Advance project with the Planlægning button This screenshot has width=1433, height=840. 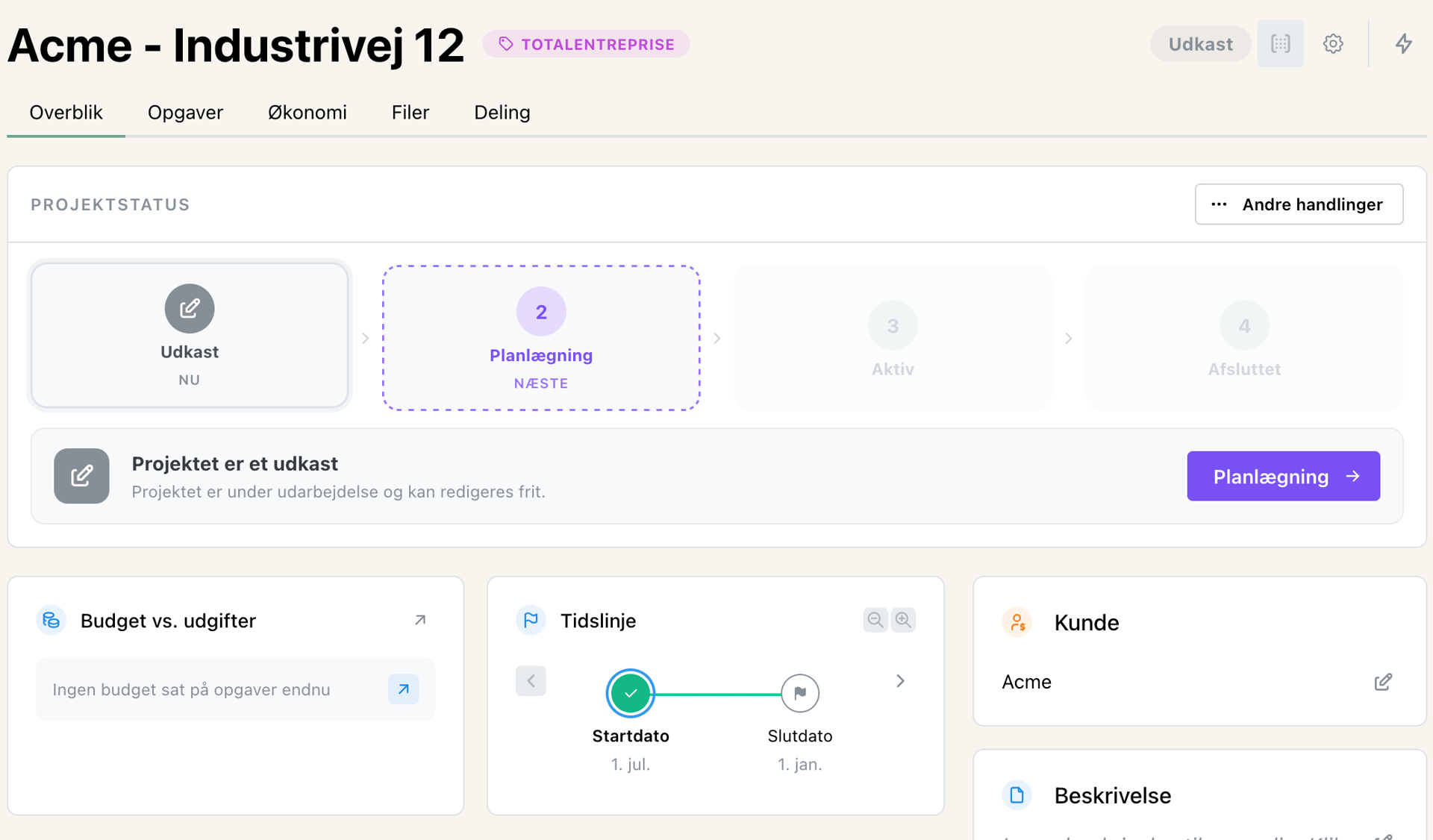(x=1283, y=476)
